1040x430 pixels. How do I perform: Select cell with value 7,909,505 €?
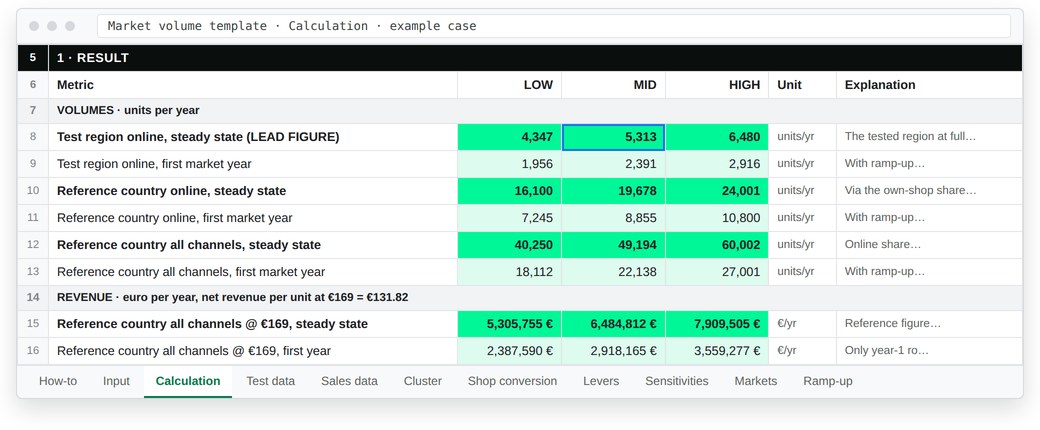[717, 324]
